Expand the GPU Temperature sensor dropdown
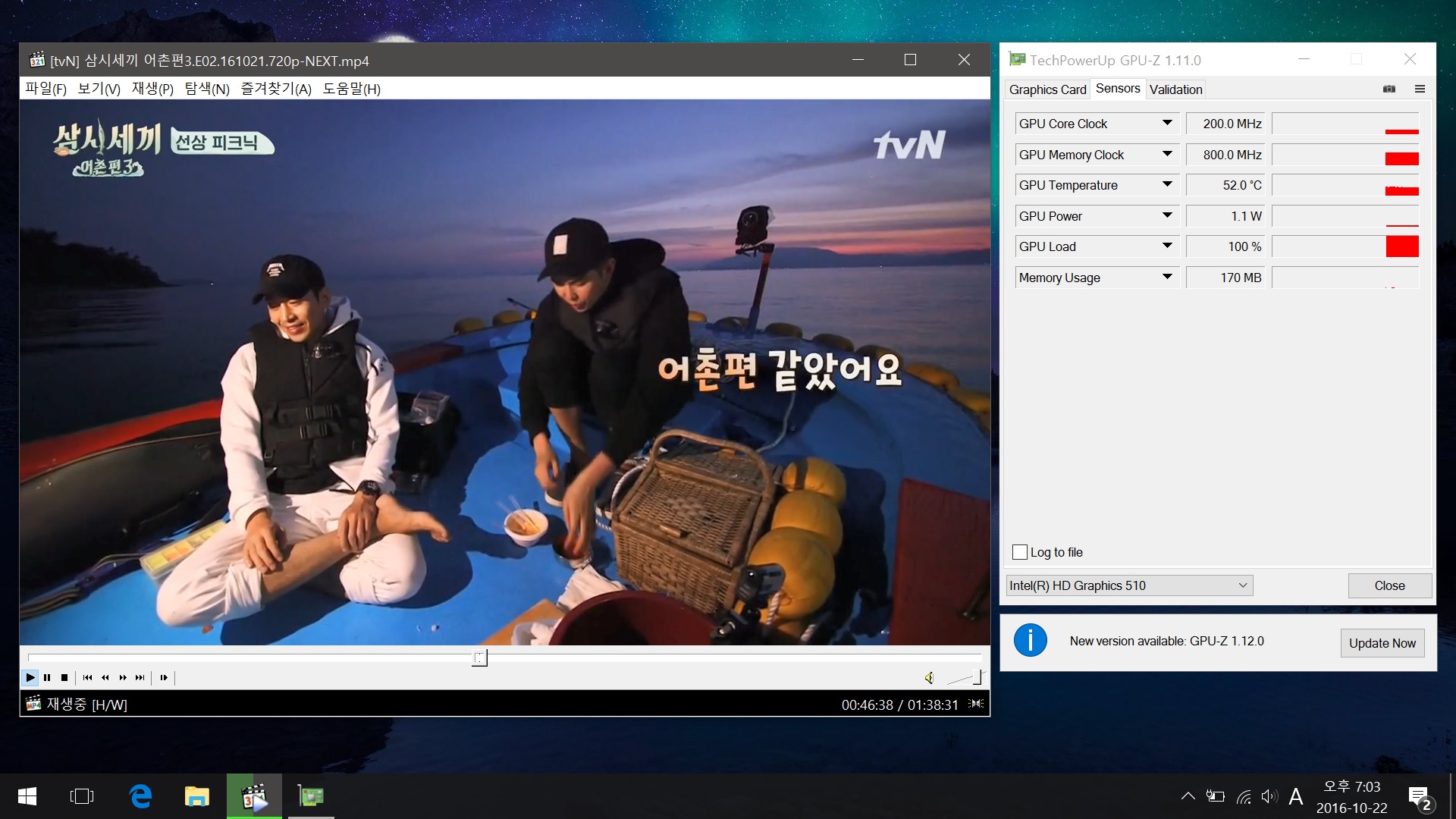1456x819 pixels. [1167, 185]
